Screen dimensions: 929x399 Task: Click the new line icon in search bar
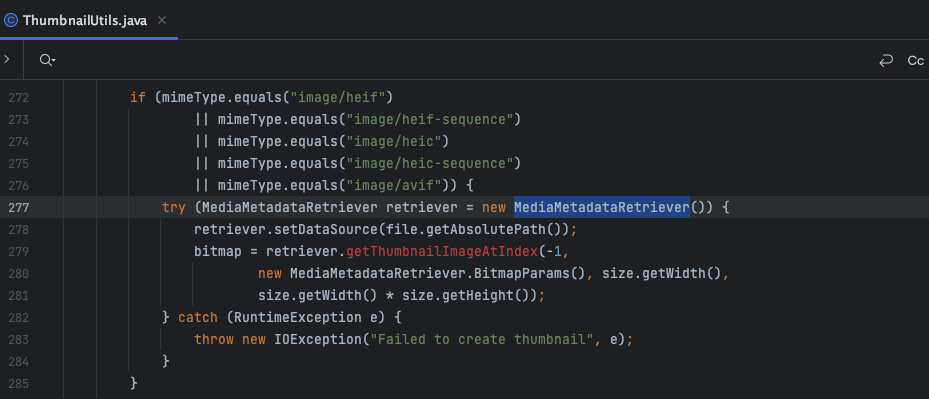pyautogui.click(x=886, y=60)
